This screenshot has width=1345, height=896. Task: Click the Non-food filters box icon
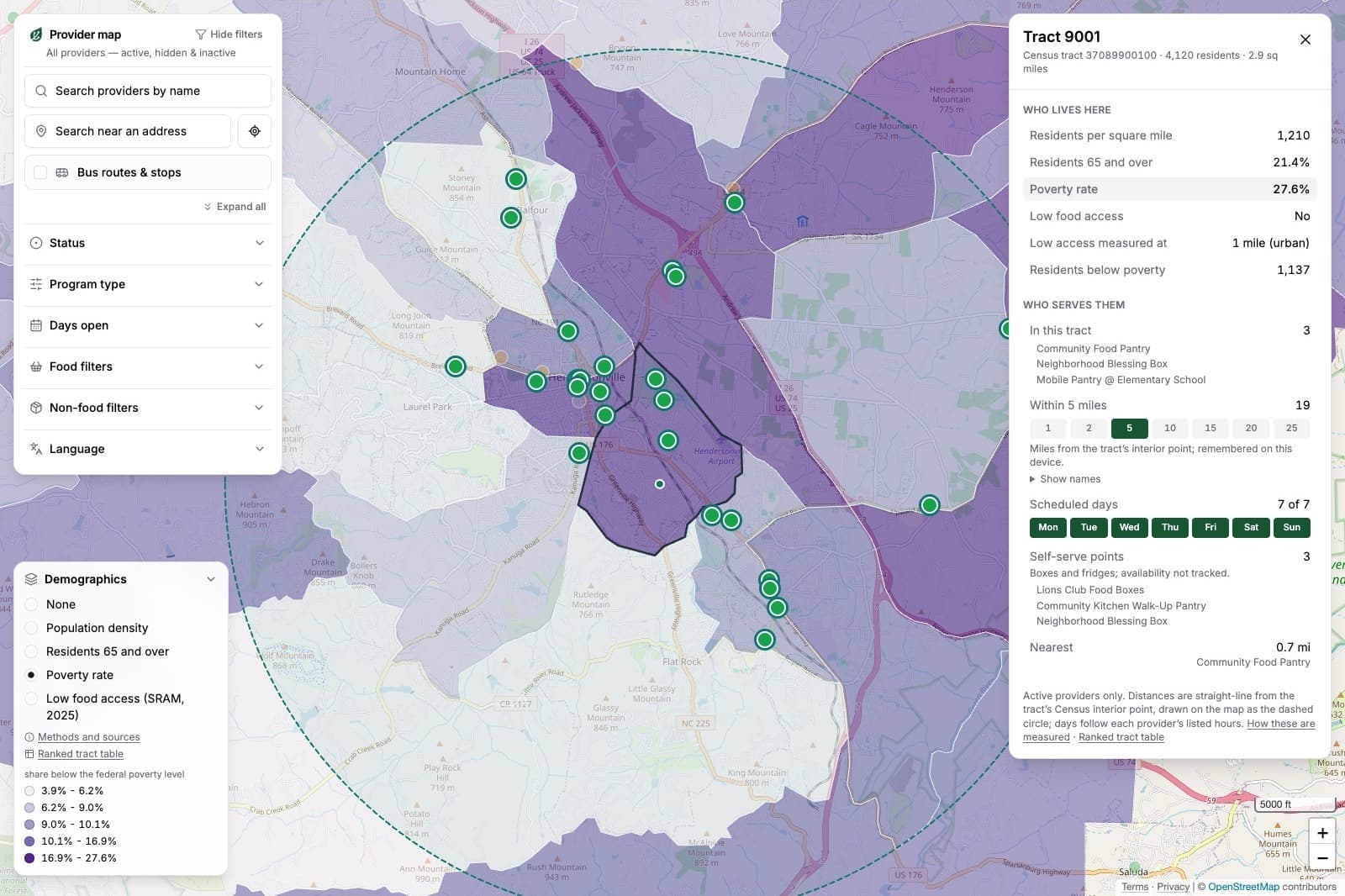pyautogui.click(x=36, y=408)
